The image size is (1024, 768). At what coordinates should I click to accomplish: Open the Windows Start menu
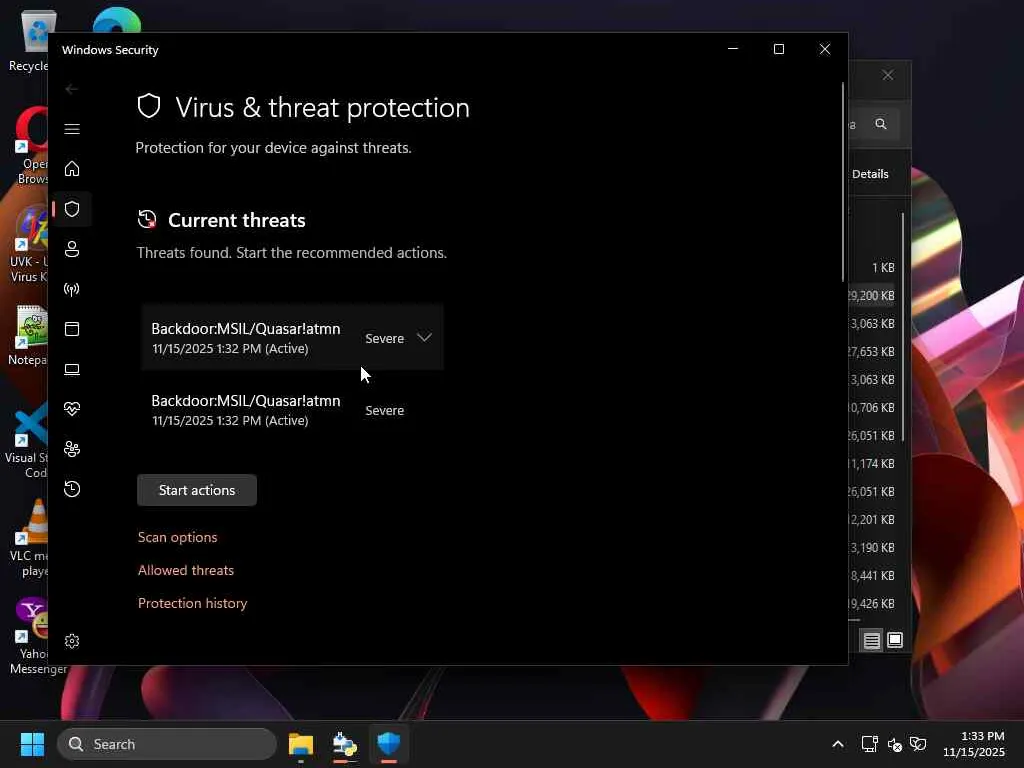tap(32, 744)
